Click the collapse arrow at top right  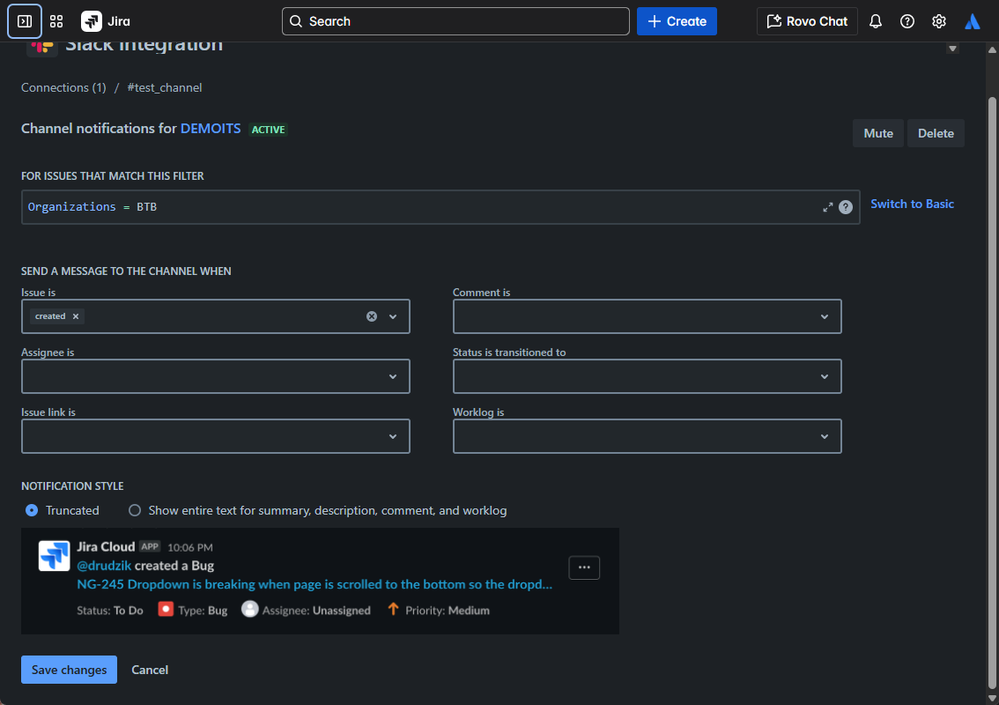(x=952, y=48)
